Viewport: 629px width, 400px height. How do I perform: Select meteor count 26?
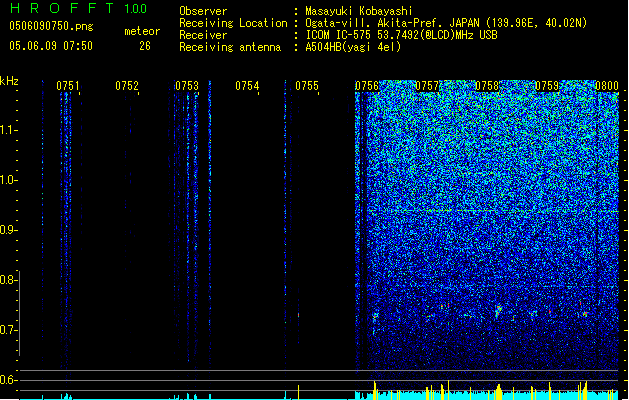[145, 46]
